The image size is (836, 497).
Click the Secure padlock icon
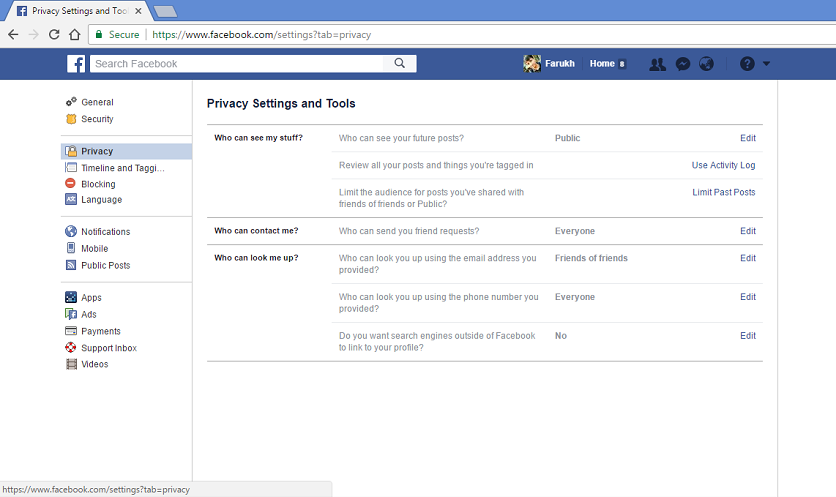point(99,35)
